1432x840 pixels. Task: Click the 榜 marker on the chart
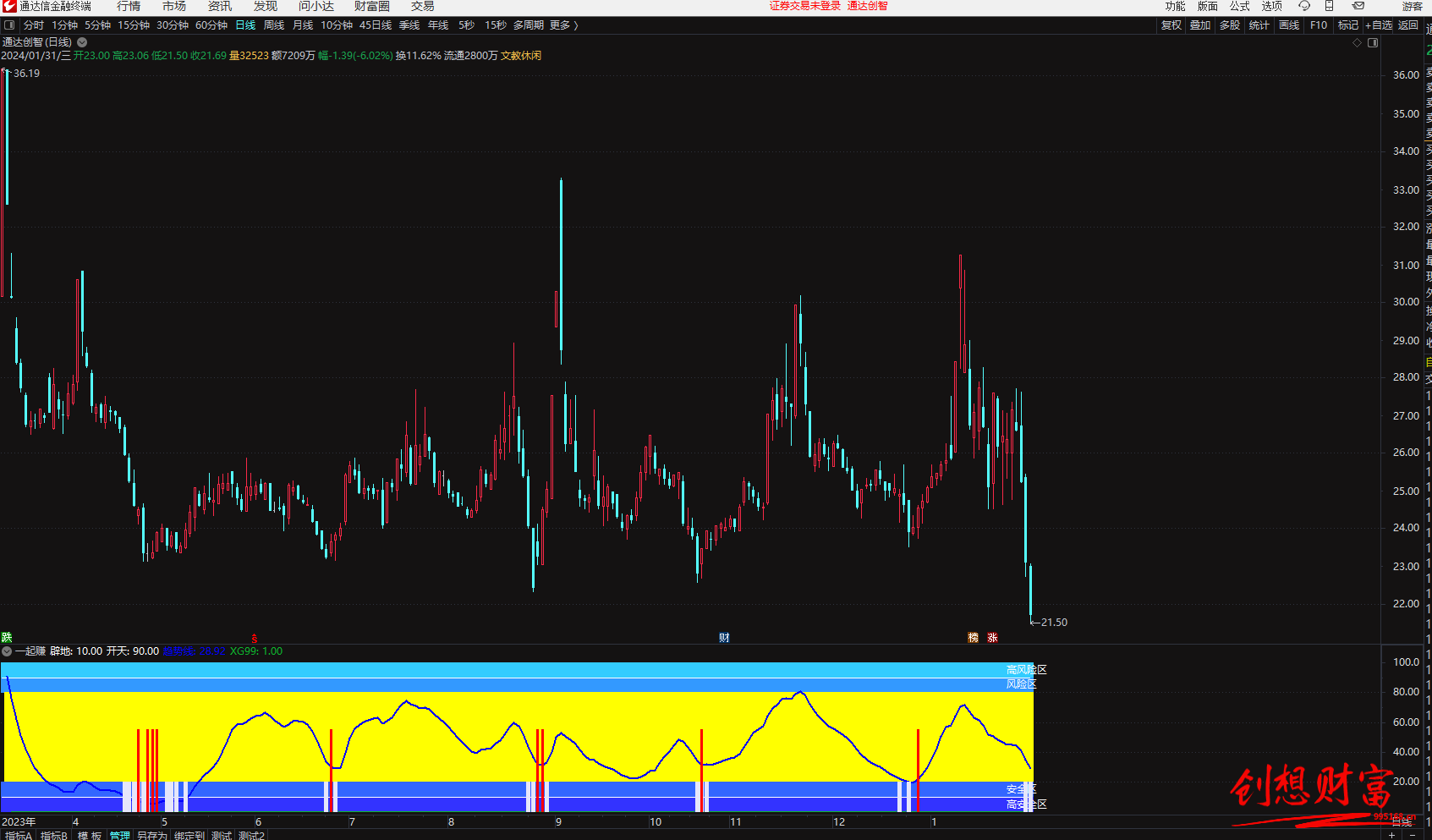point(973,637)
